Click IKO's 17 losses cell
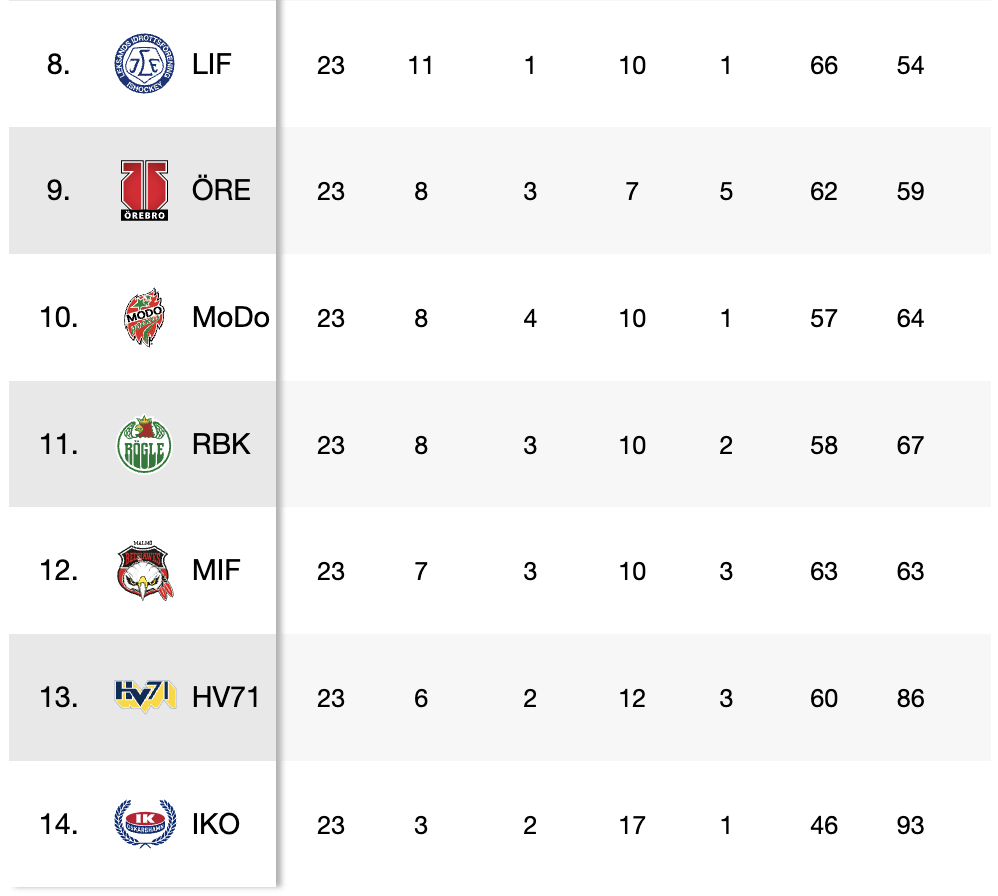 coord(632,825)
